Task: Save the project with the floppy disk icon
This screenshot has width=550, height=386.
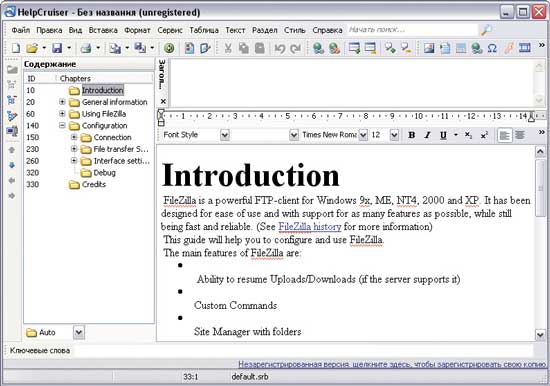Action: click(x=57, y=48)
